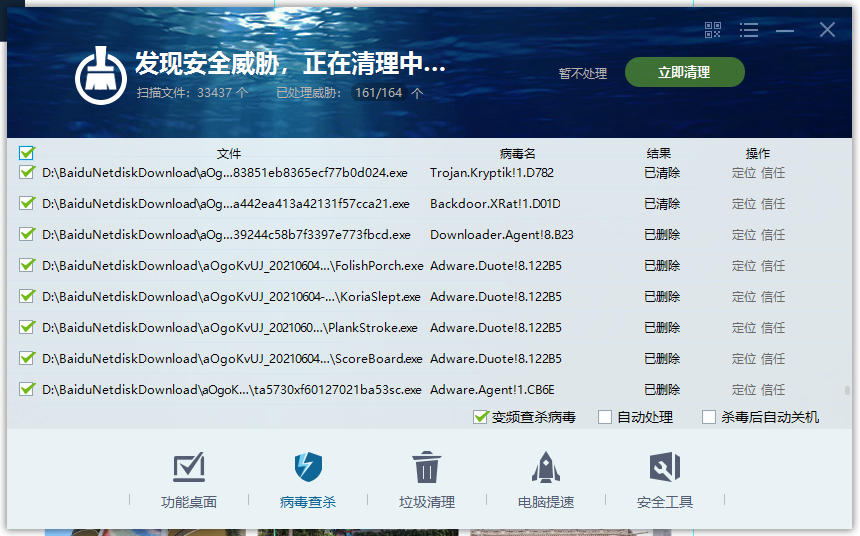Open 电脑提速 rocket icon
Image resolution: width=860 pixels, height=536 pixels.
546,467
